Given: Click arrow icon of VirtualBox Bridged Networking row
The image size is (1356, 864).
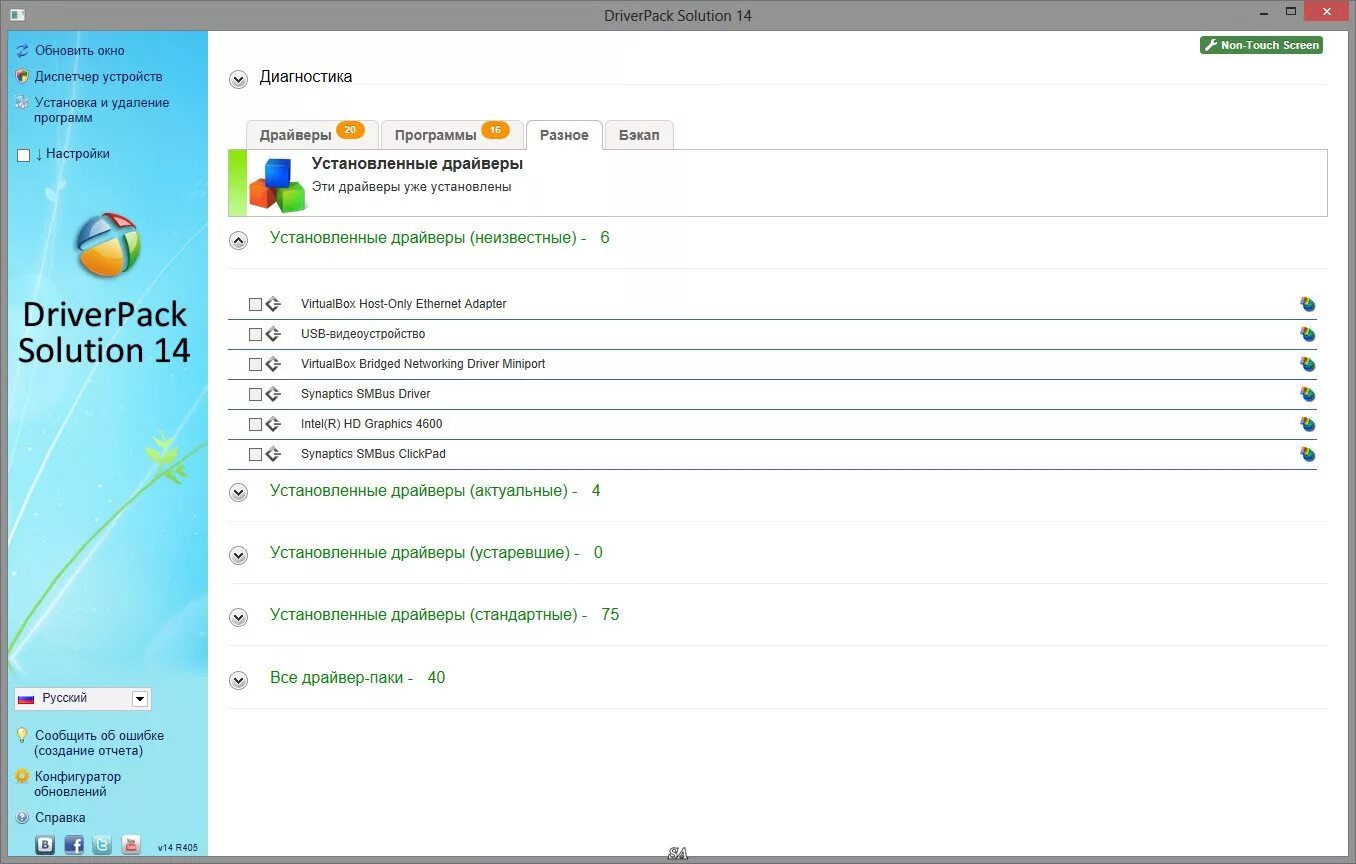Looking at the screenshot, I should click(x=273, y=364).
